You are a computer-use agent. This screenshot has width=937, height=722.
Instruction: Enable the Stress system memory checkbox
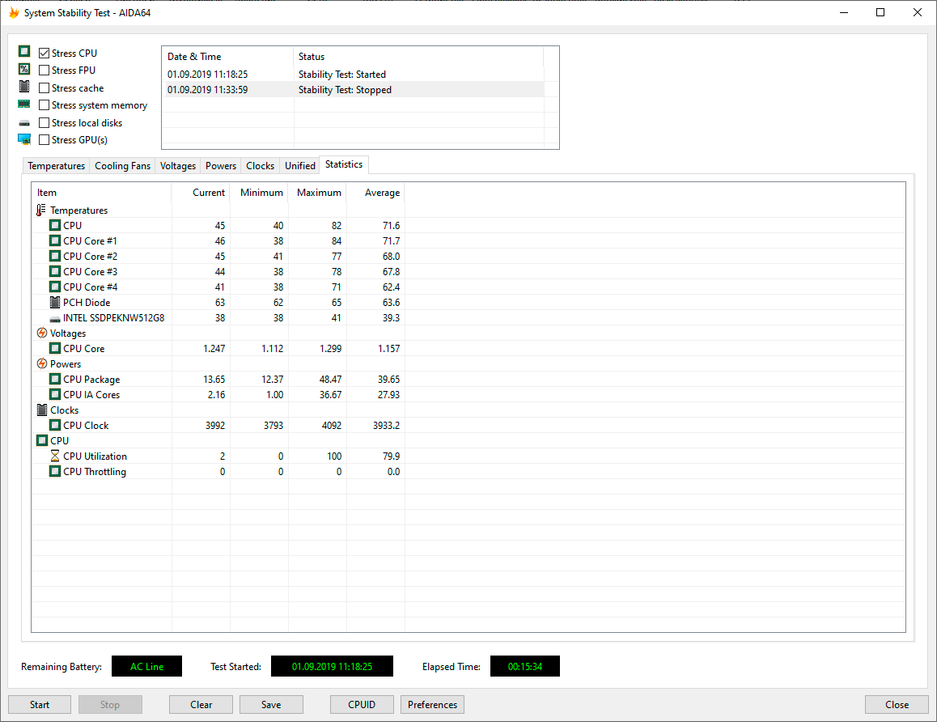coord(44,105)
